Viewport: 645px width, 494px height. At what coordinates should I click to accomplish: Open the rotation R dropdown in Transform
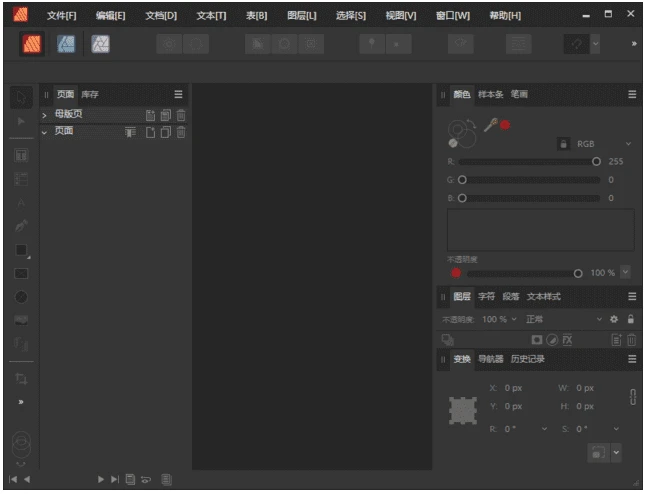click(x=544, y=429)
